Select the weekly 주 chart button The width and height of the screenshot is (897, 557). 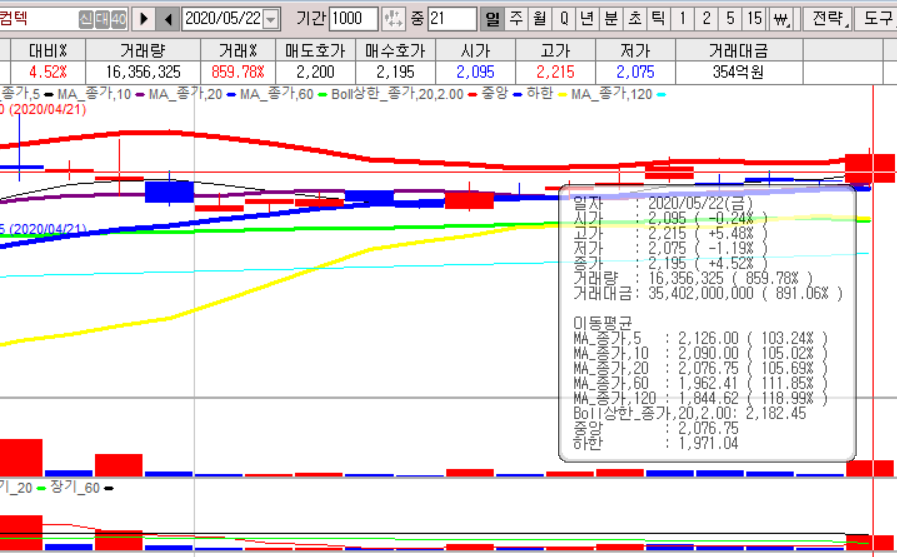[516, 19]
